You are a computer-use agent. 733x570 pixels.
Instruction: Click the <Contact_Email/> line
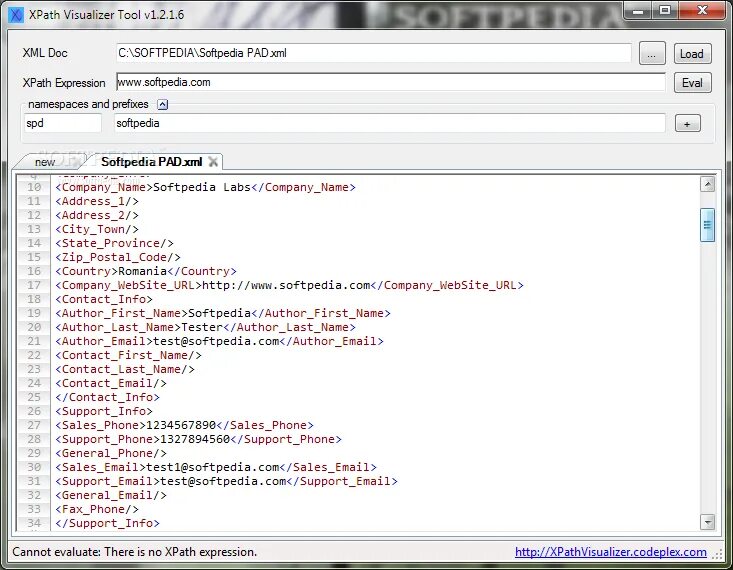coord(111,384)
